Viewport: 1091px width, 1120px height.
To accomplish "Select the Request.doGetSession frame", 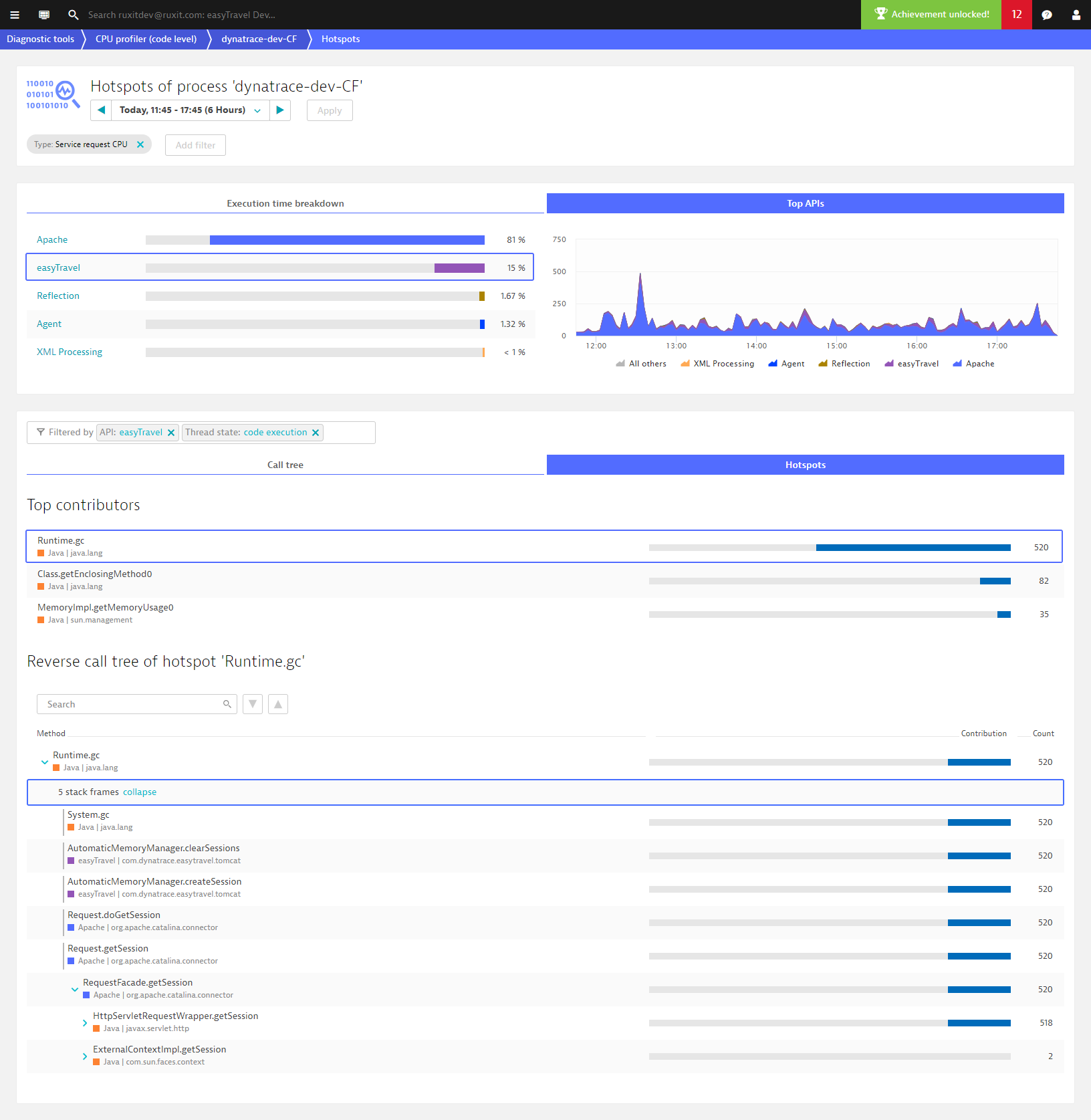I will click(544, 922).
